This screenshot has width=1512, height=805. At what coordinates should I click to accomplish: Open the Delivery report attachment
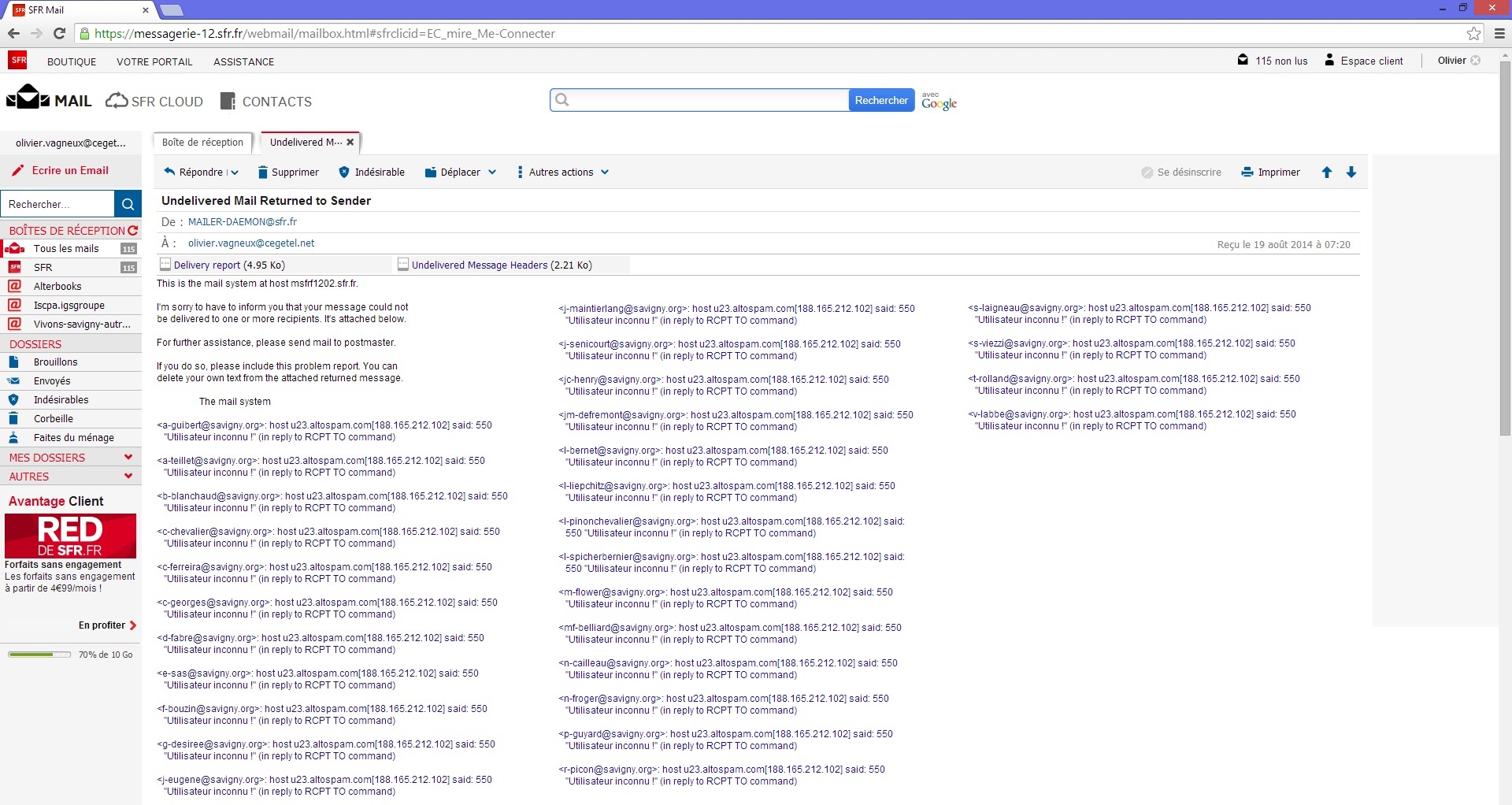point(207,265)
